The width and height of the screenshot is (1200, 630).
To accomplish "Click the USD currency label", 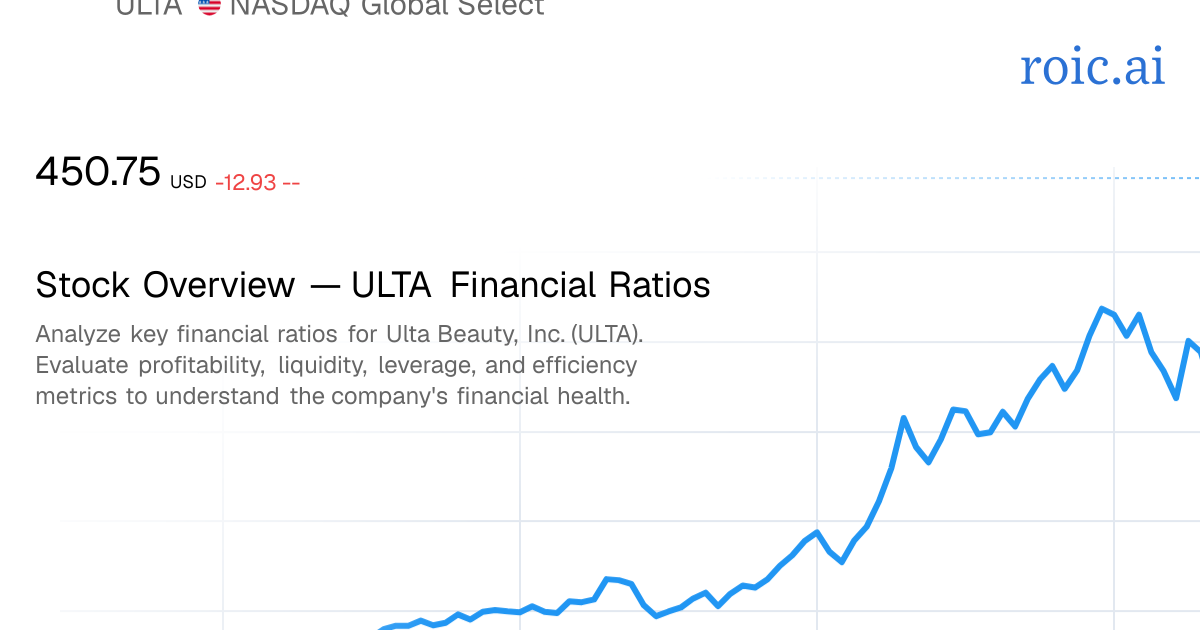I will click(x=188, y=182).
